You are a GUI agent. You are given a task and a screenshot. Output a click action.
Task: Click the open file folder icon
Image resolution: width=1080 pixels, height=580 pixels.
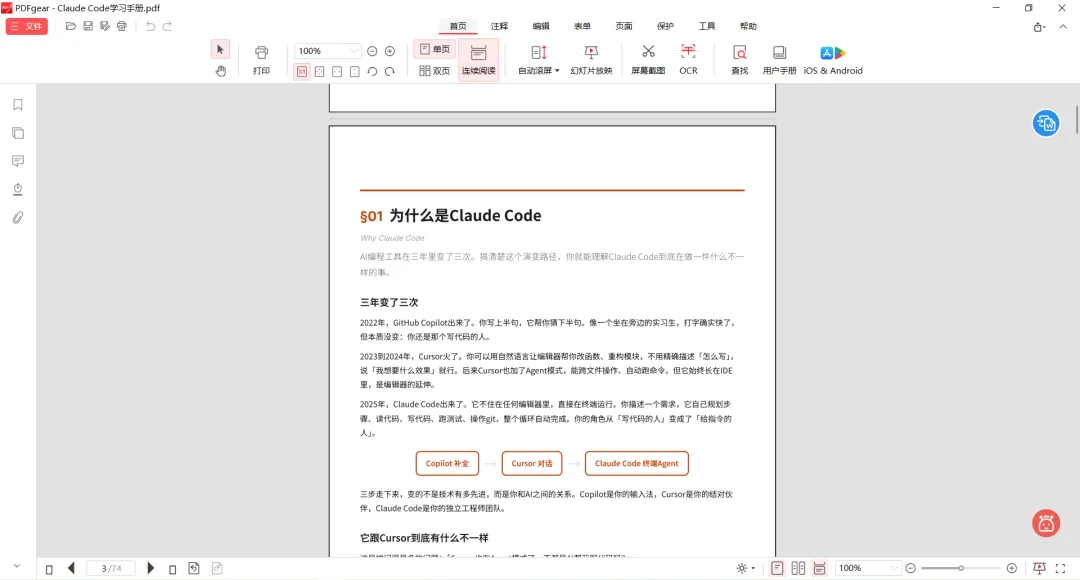(70, 26)
